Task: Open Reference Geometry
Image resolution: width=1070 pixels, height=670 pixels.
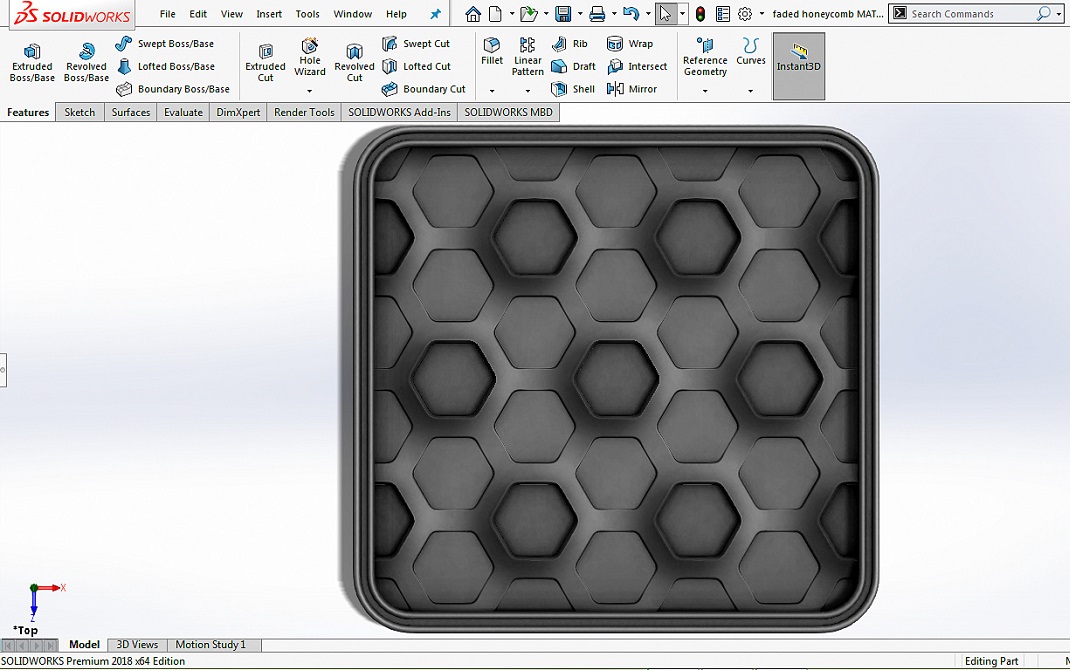Action: pos(705,57)
